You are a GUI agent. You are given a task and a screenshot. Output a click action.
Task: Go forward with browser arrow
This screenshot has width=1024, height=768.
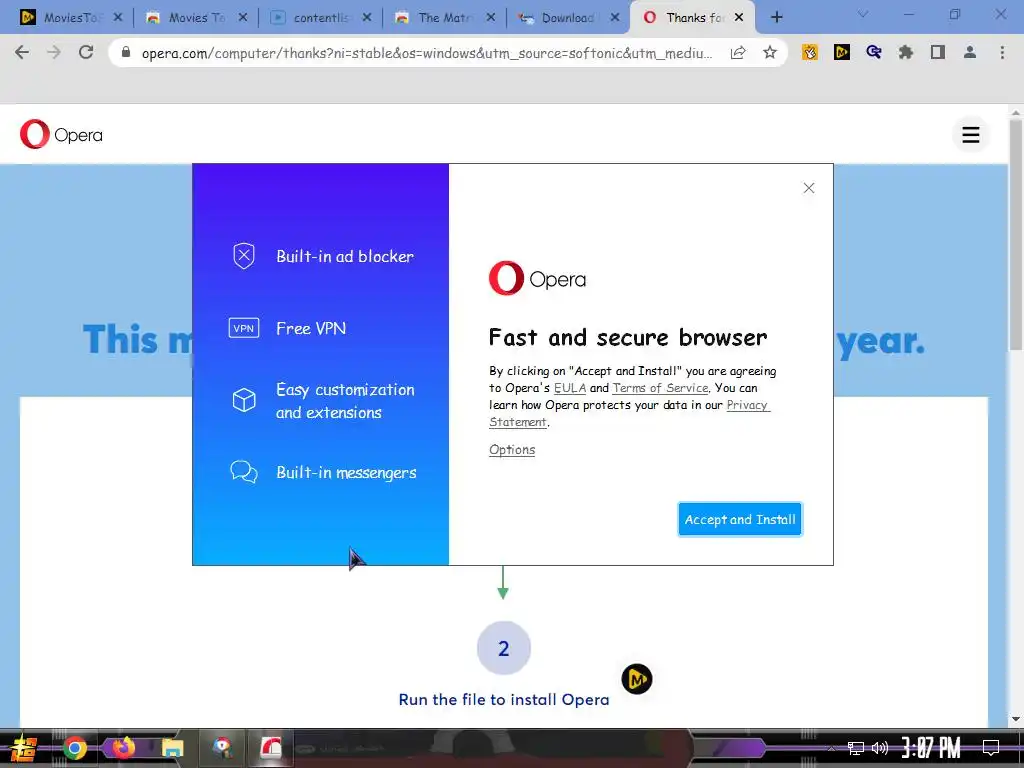[54, 52]
